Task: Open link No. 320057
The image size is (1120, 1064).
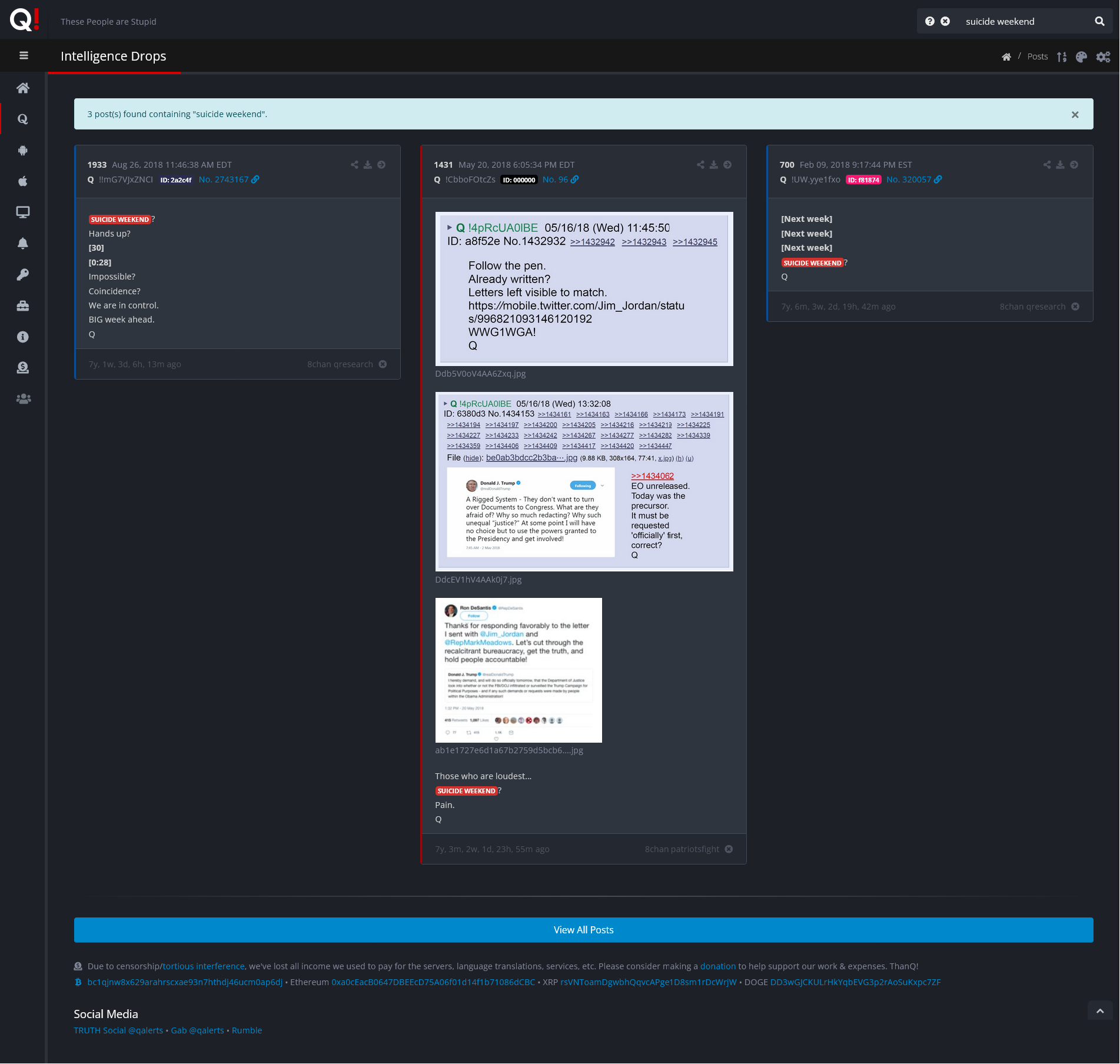Action: point(914,179)
